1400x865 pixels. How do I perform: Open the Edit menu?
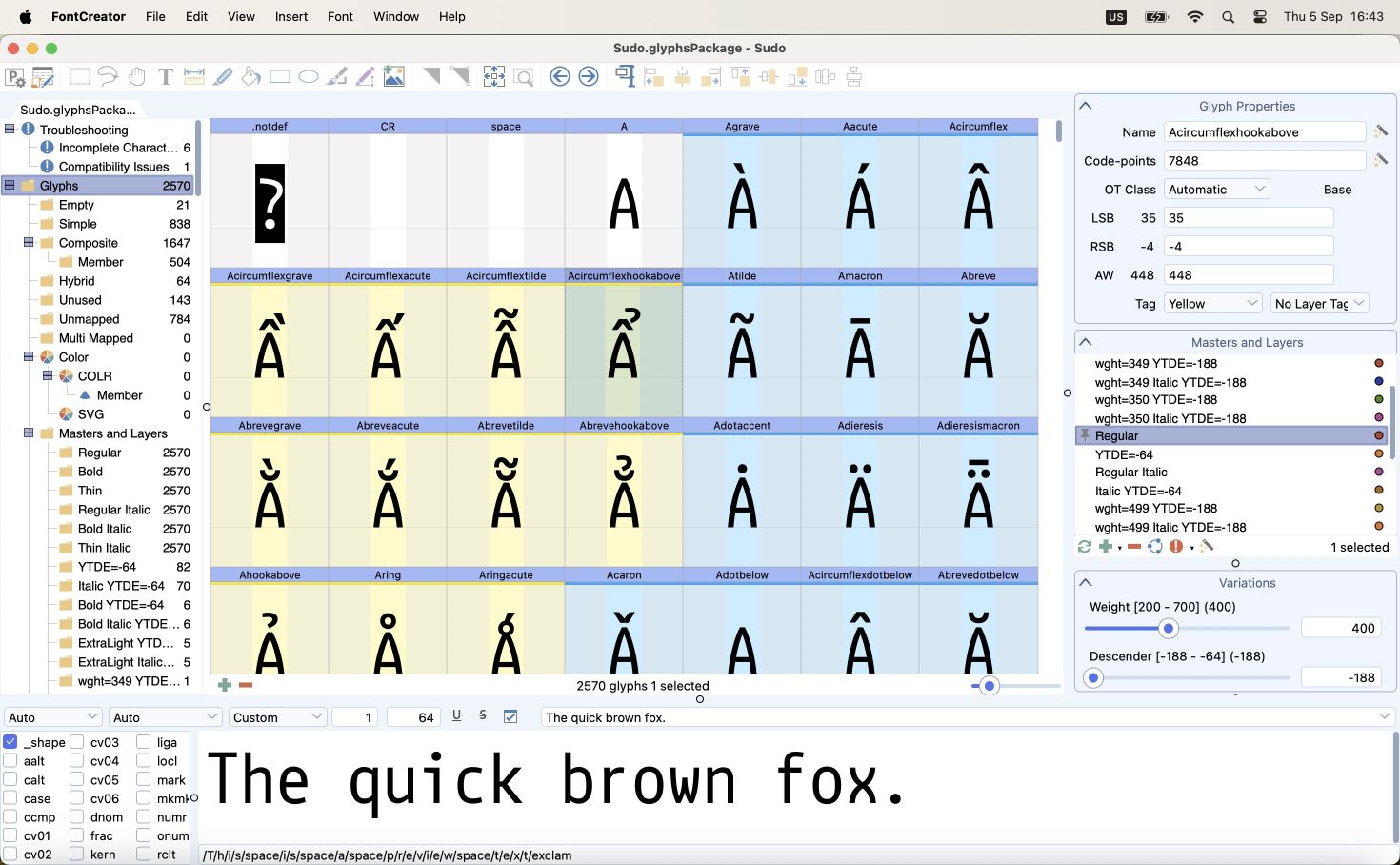[196, 16]
